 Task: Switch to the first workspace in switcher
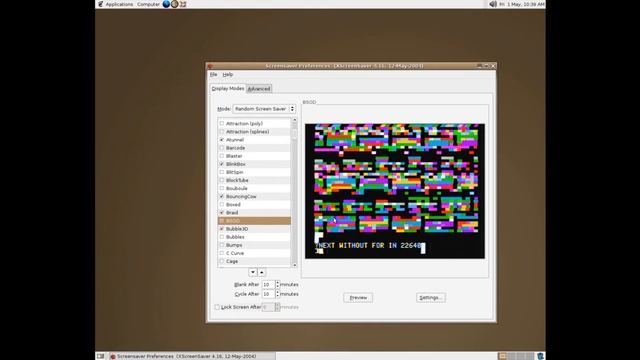pyautogui.click(x=502, y=356)
